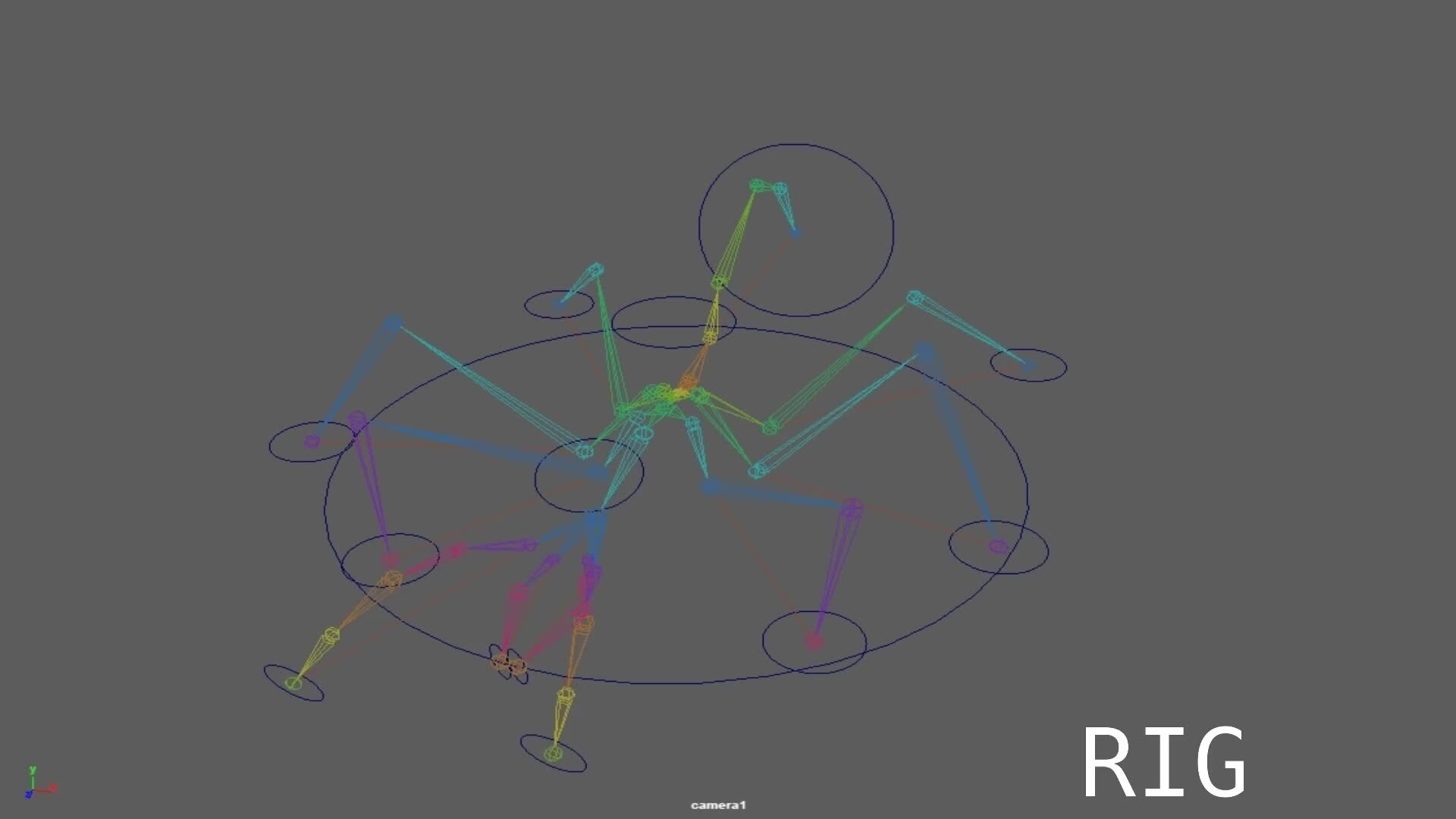Image resolution: width=1456 pixels, height=819 pixels.
Task: Select the purple joint in the far-left foot circle
Action: 312,441
